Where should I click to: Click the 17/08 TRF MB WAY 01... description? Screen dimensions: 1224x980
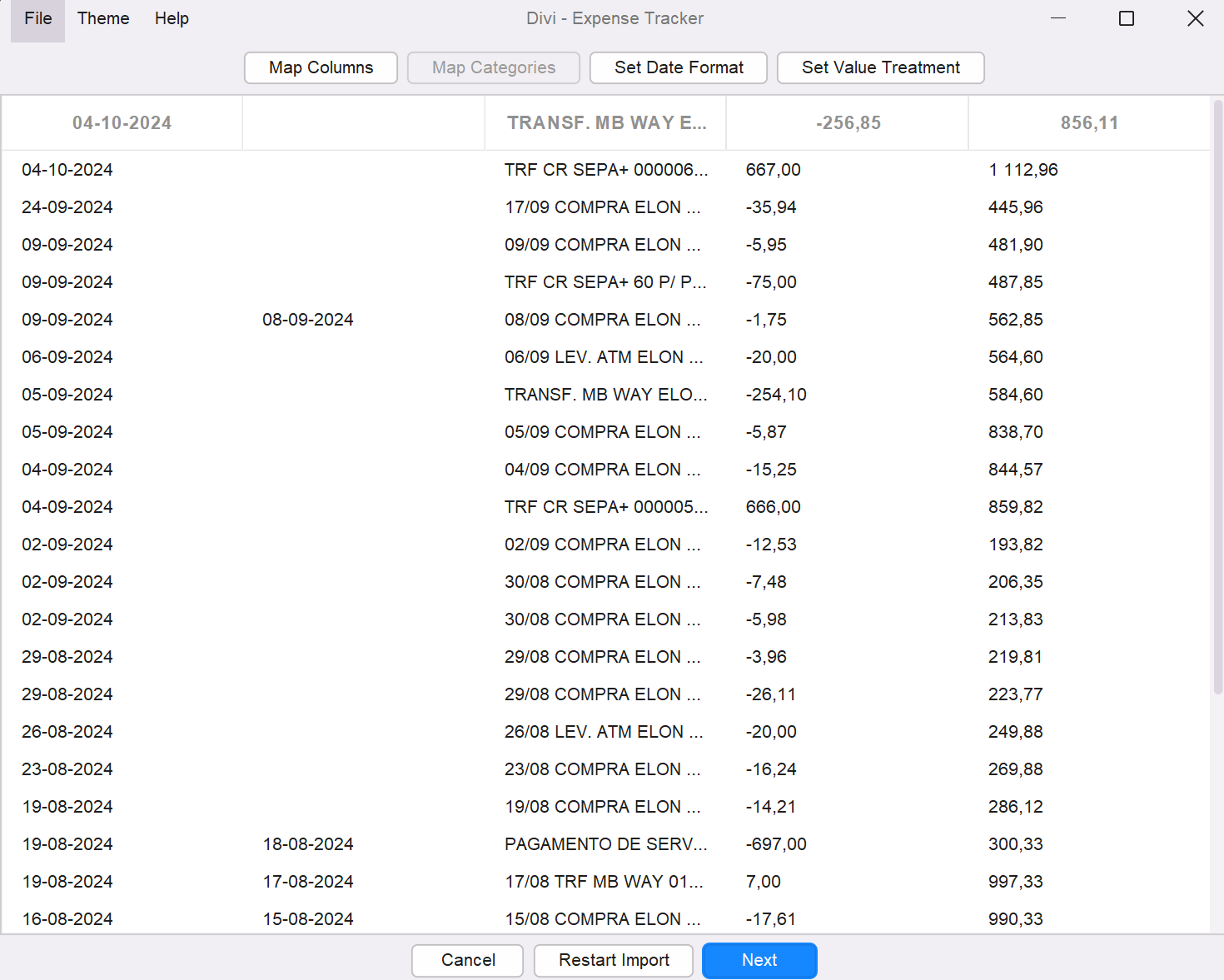pyautogui.click(x=604, y=882)
